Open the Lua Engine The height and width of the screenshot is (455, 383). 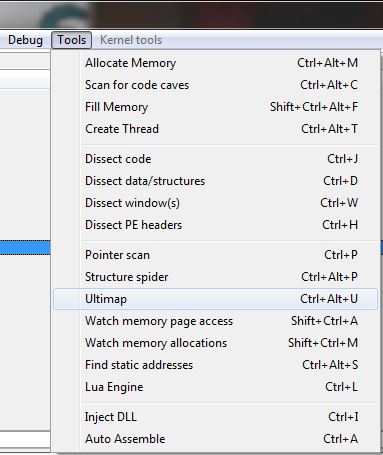click(215, 387)
